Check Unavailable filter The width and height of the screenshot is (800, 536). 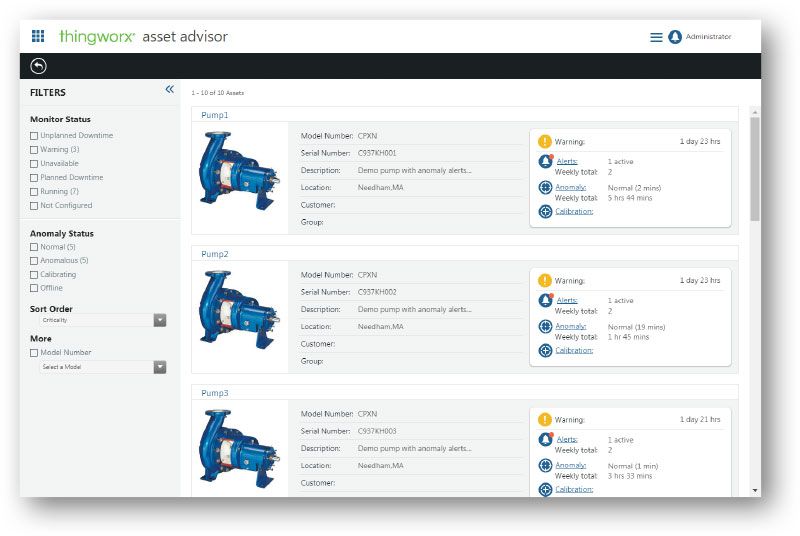(x=34, y=164)
